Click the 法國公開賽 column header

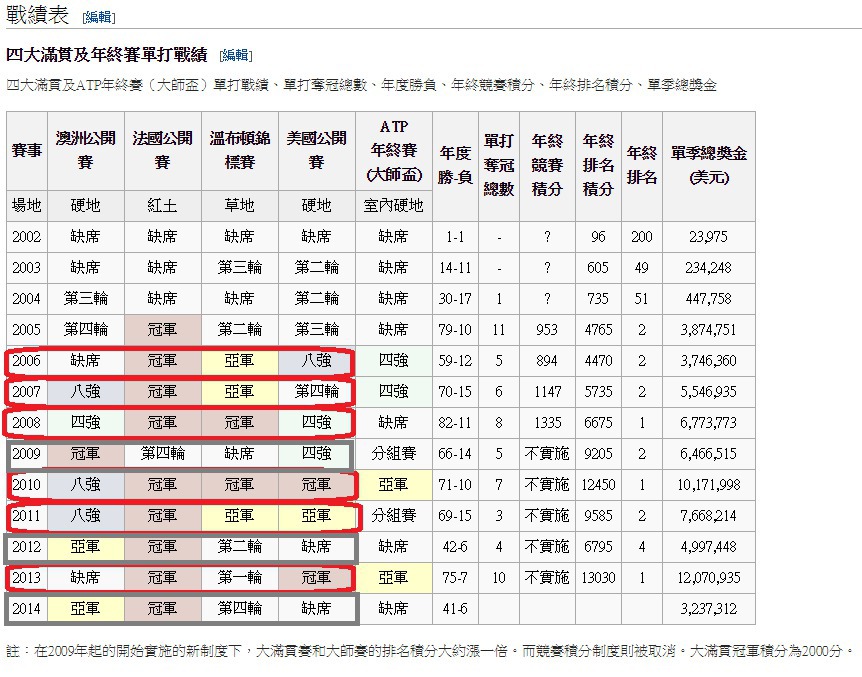(163, 151)
